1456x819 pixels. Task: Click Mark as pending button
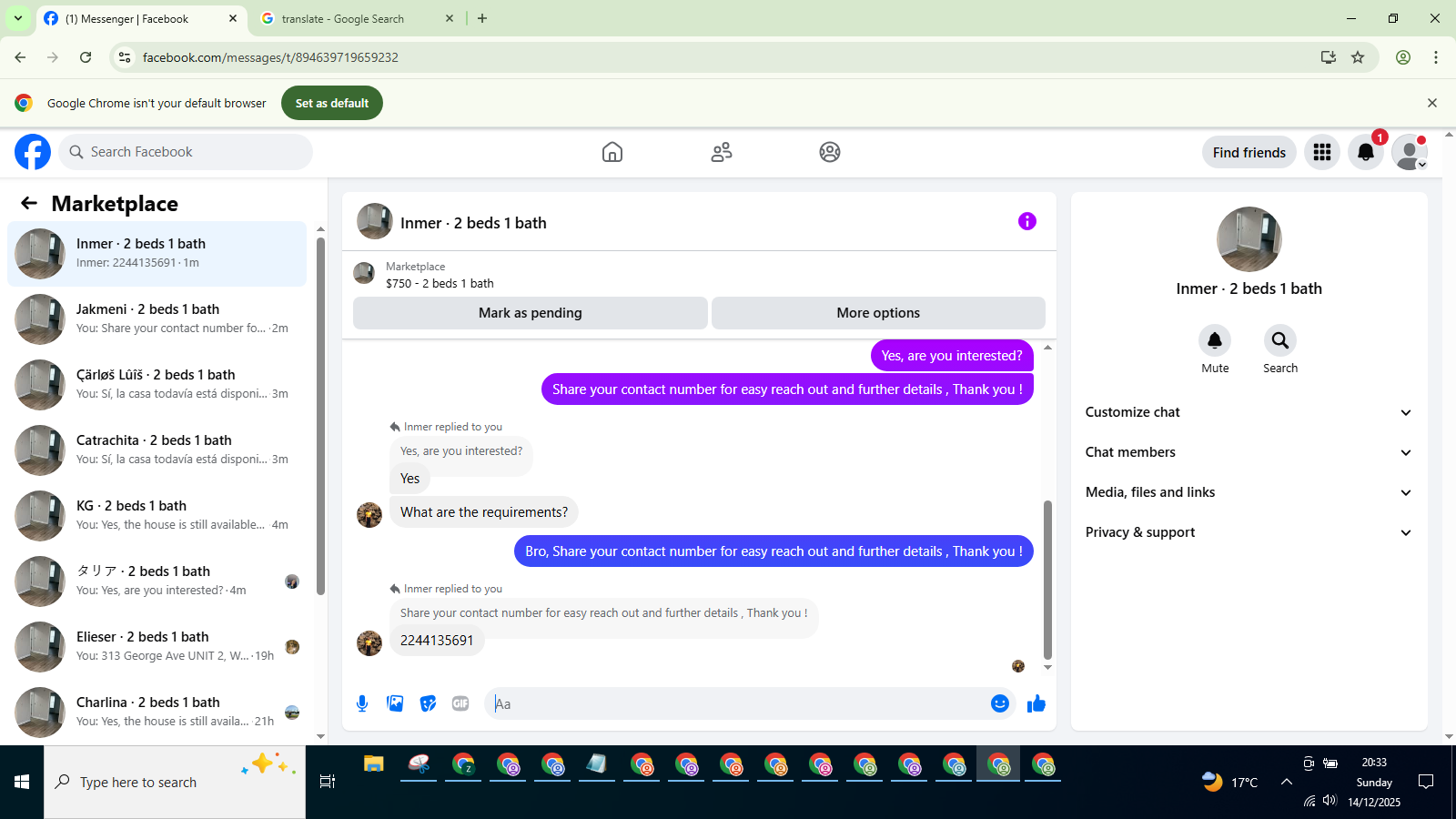[531, 313]
